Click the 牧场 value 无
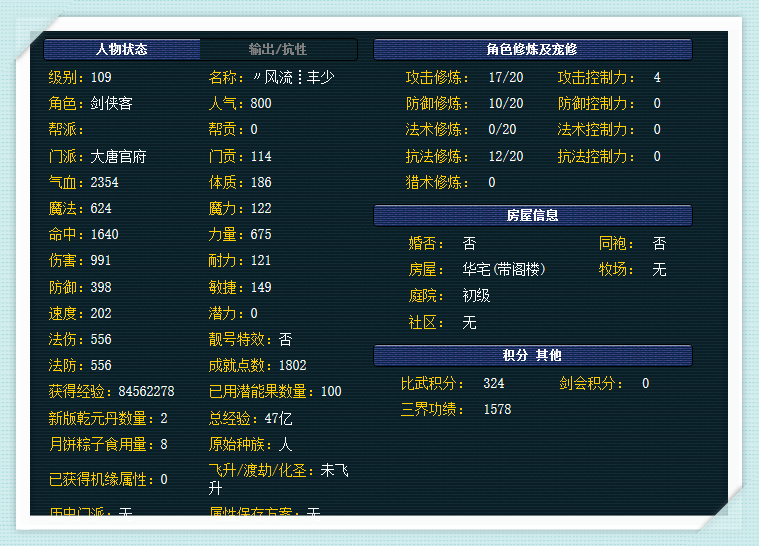This screenshot has height=546, width=759. (x=659, y=270)
